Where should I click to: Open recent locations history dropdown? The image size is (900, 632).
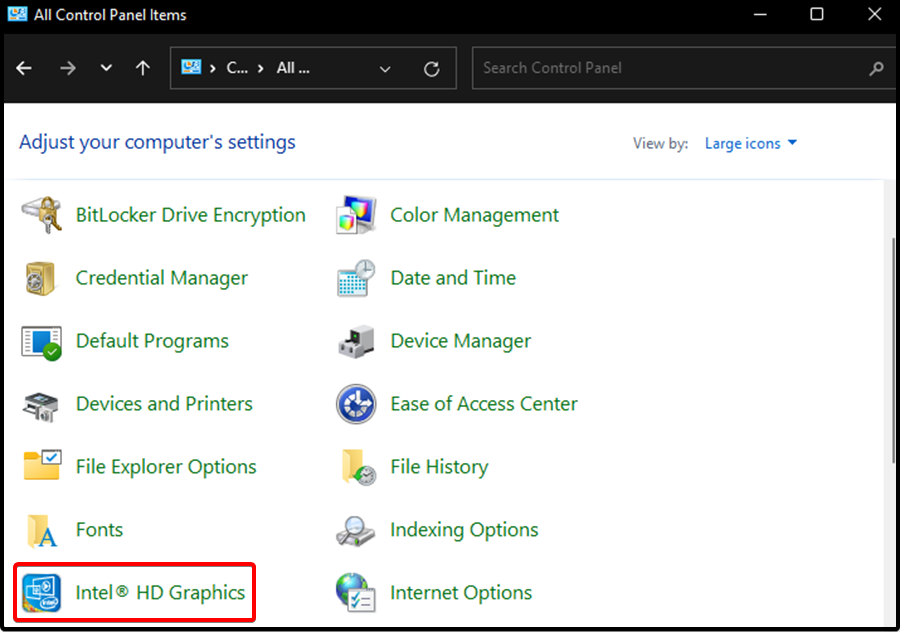click(x=106, y=68)
